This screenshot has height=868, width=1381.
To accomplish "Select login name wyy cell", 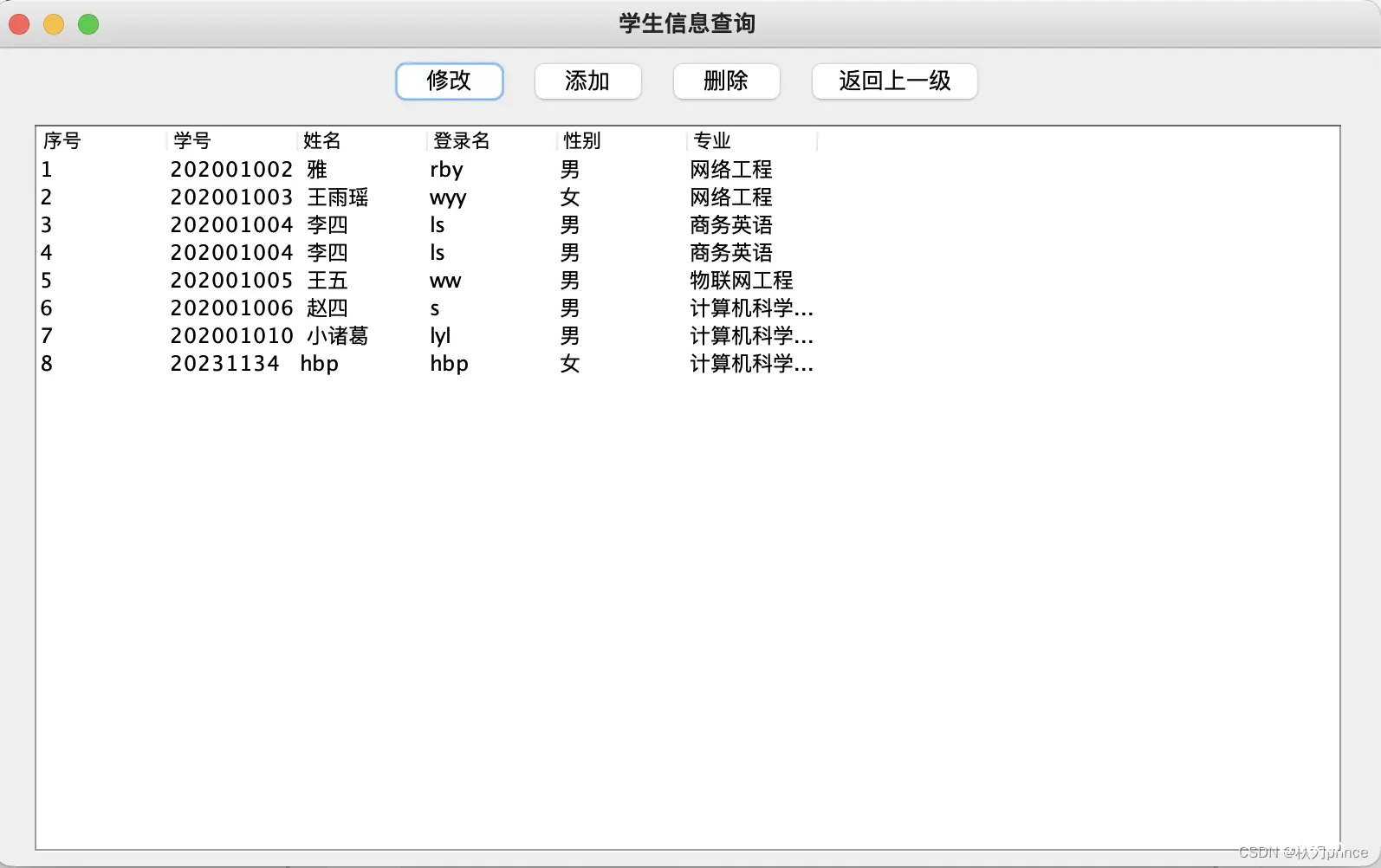I will pyautogui.click(x=491, y=198).
